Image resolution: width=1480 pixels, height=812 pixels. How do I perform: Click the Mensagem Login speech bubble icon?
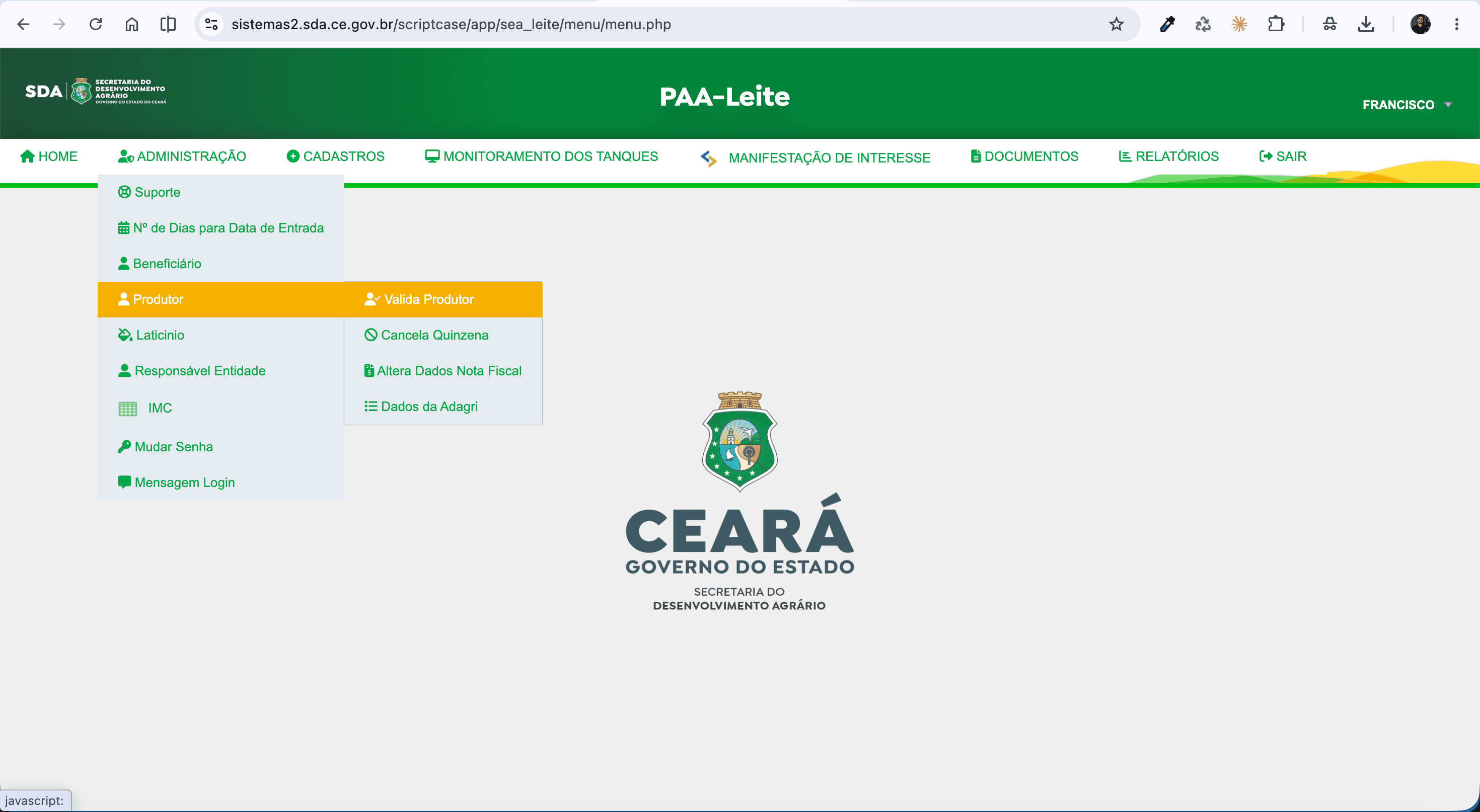124,482
